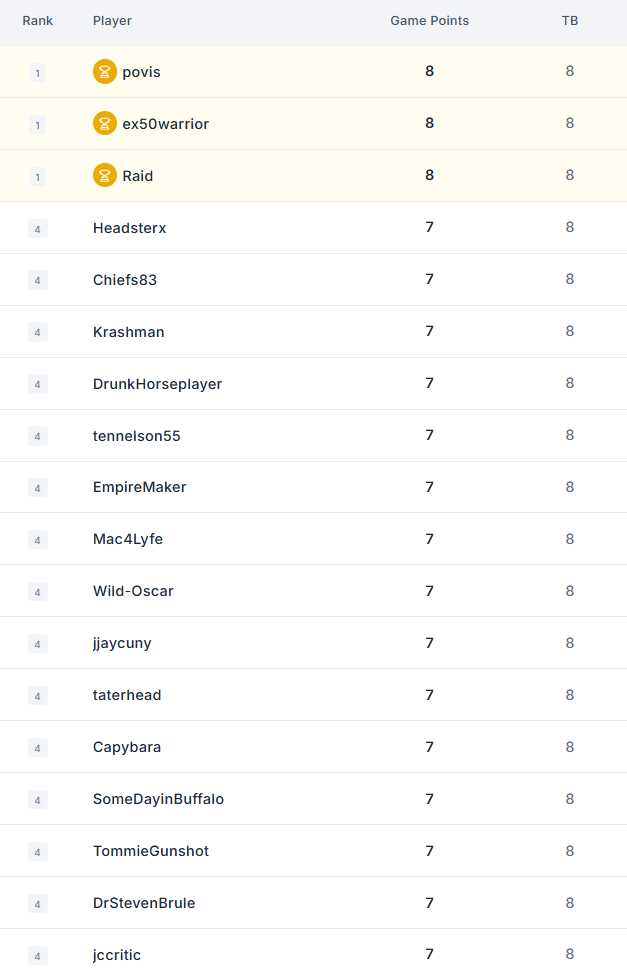Select the rank badge in Capybara's row
627x973 pixels.
pos(37,748)
